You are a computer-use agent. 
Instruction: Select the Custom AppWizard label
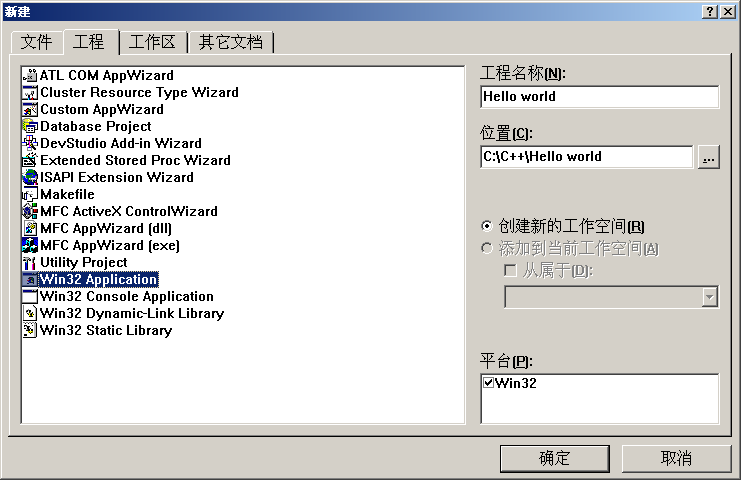click(102, 110)
